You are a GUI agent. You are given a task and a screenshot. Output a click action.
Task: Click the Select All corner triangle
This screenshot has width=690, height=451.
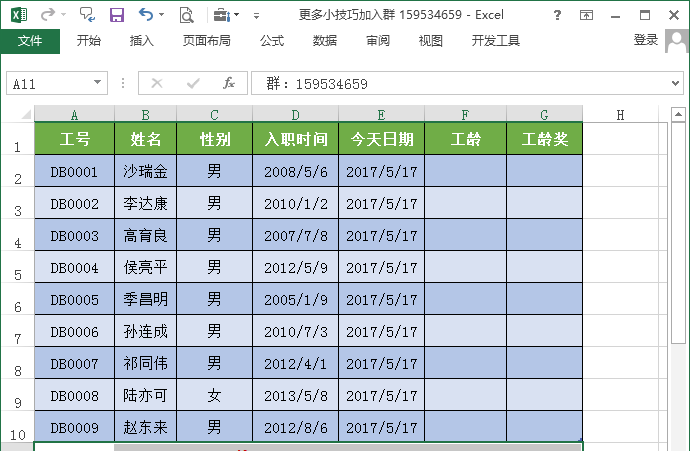coord(26,115)
